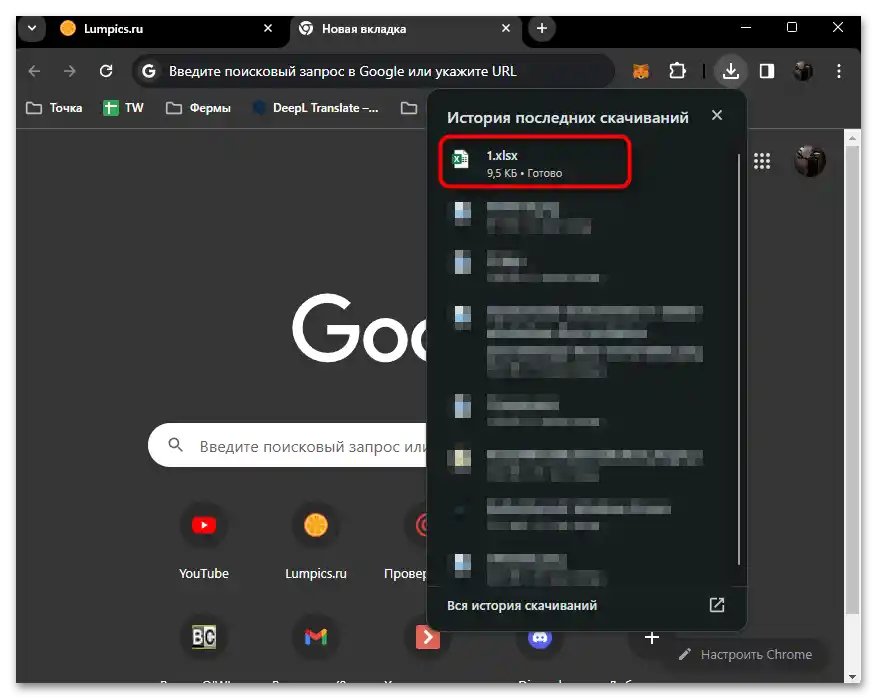Open the side panel
The image size is (877, 699).
point(767,71)
